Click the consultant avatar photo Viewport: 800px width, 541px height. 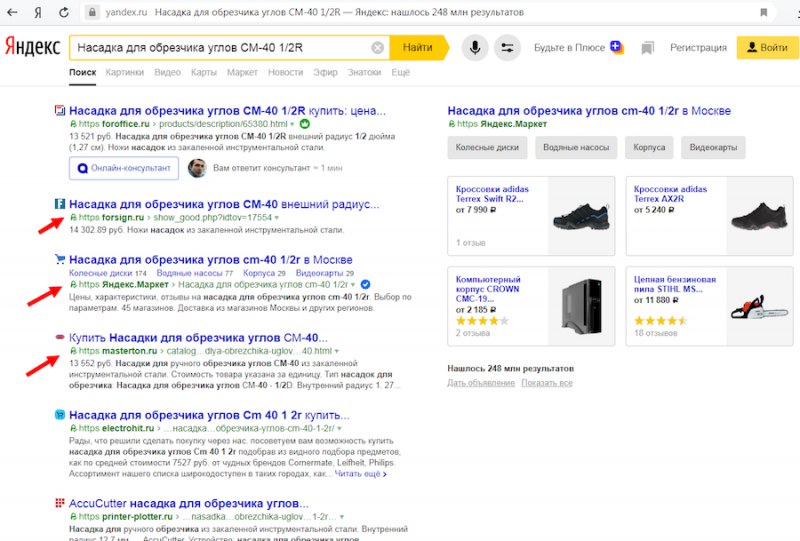[x=197, y=168]
